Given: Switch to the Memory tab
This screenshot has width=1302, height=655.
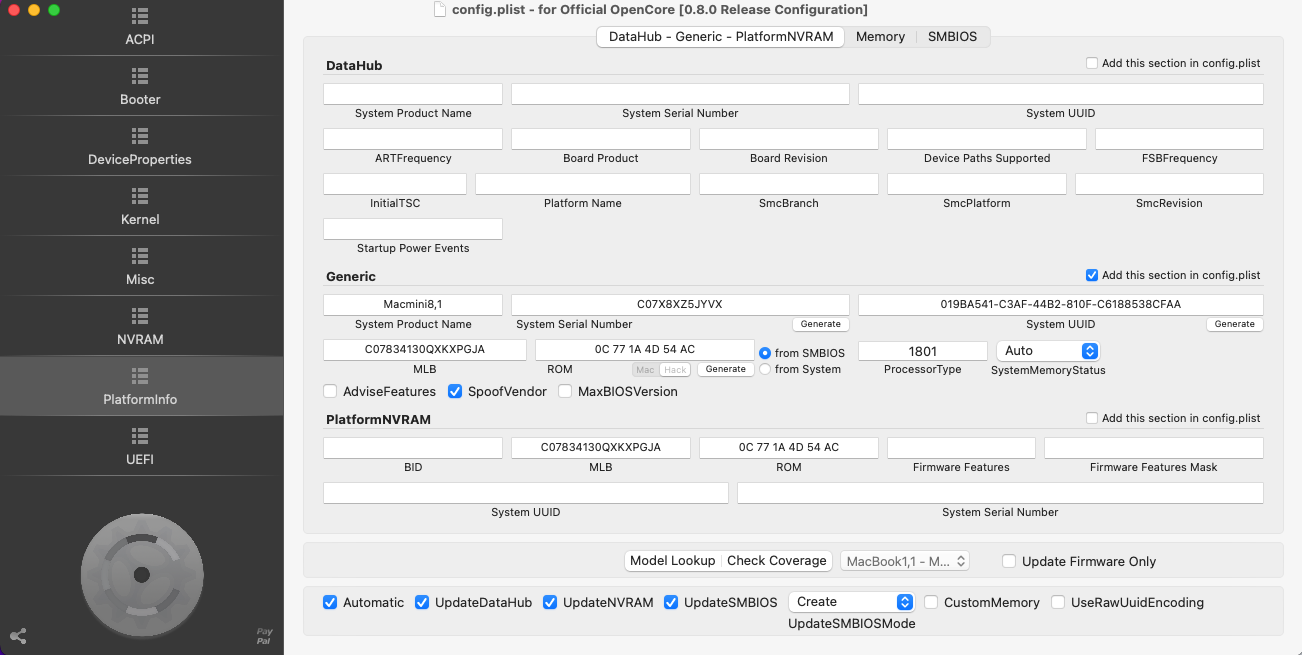Looking at the screenshot, I should tap(880, 37).
